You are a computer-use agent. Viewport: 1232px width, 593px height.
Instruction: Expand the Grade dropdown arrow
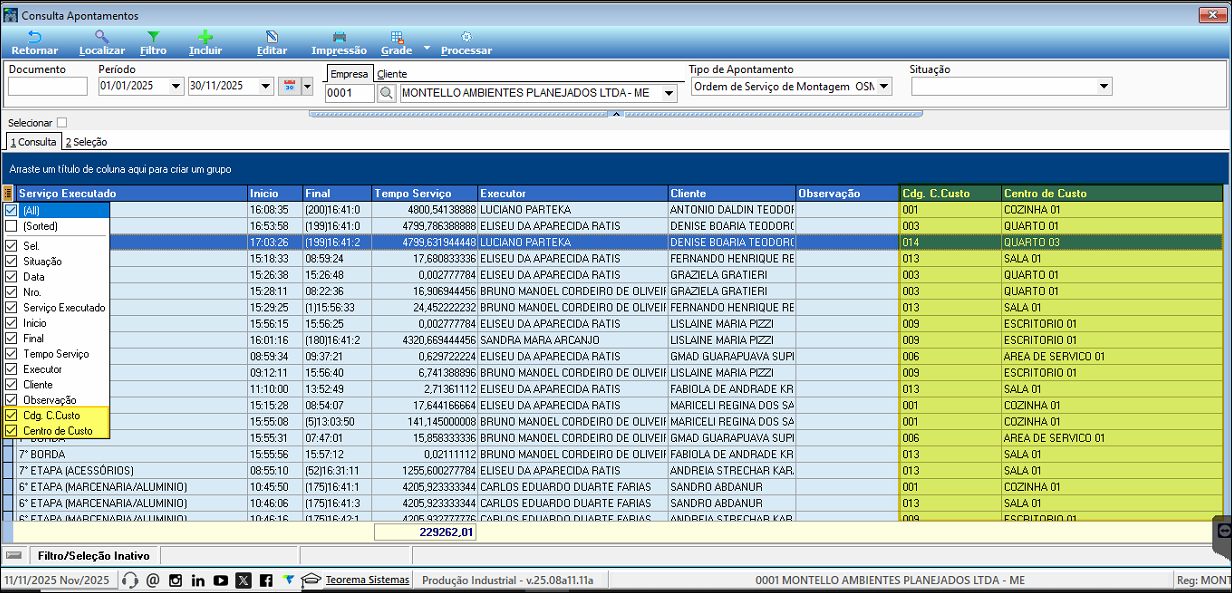[427, 47]
